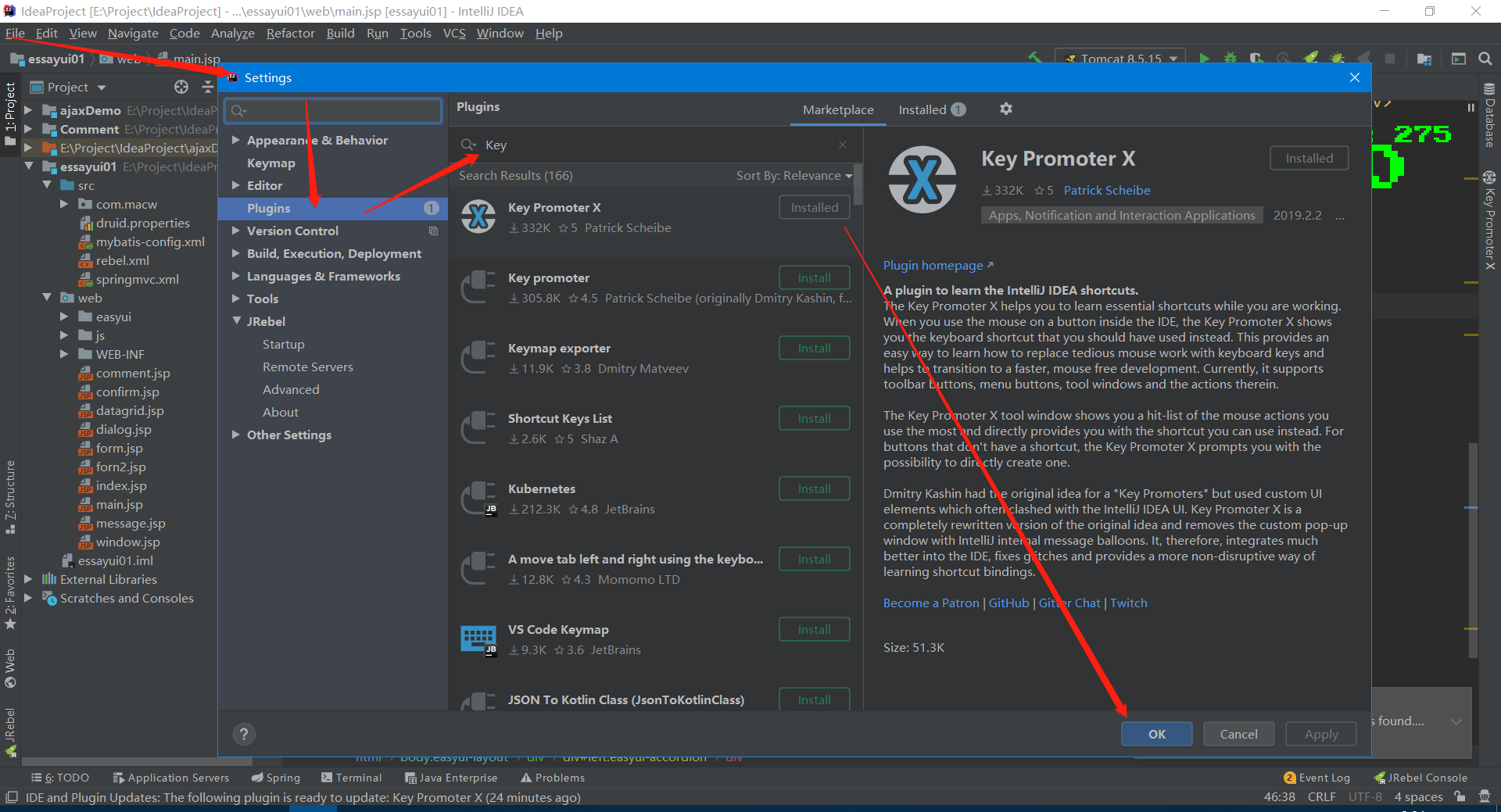This screenshot has height=812, width=1501.
Task: Open plugin settings gear icon
Action: click(1006, 109)
